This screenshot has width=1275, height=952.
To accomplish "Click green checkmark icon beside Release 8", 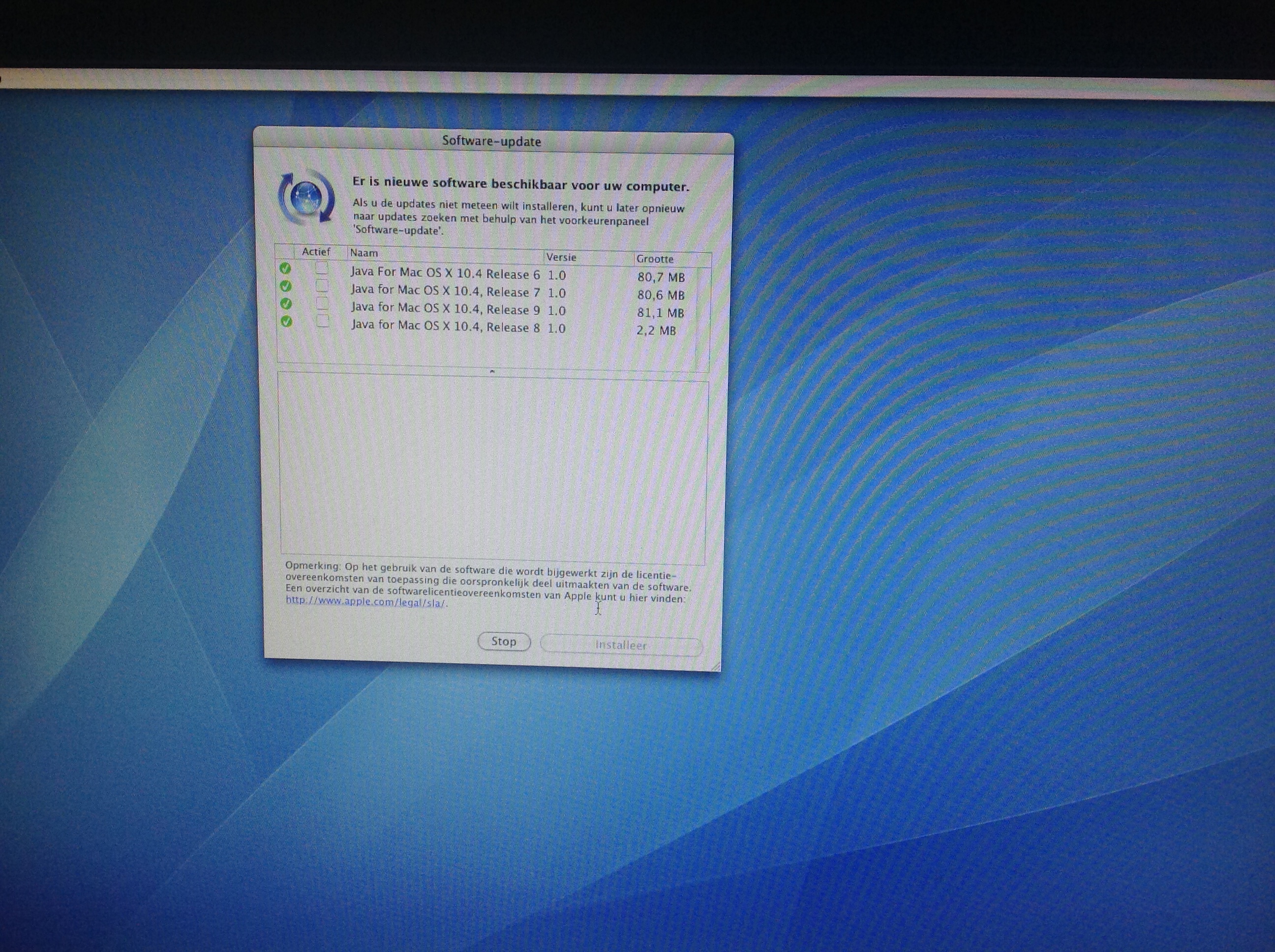I will pyautogui.click(x=286, y=322).
